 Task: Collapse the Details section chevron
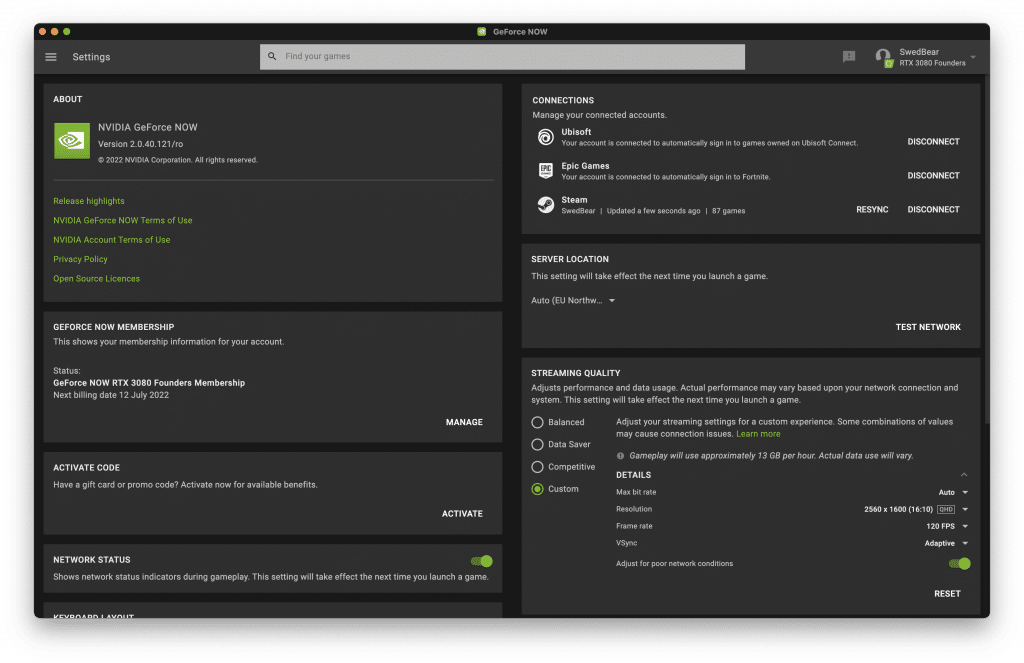tap(964, 475)
